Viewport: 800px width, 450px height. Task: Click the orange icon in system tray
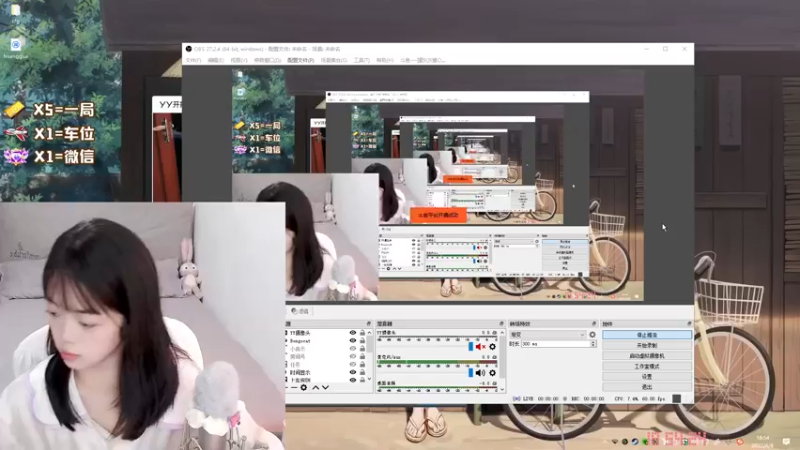point(740,441)
